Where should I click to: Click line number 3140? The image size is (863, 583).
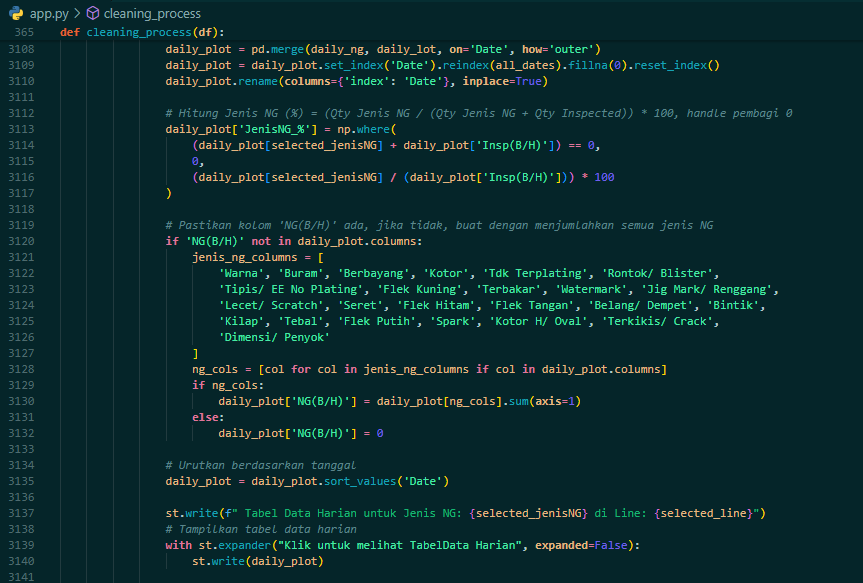click(x=21, y=561)
